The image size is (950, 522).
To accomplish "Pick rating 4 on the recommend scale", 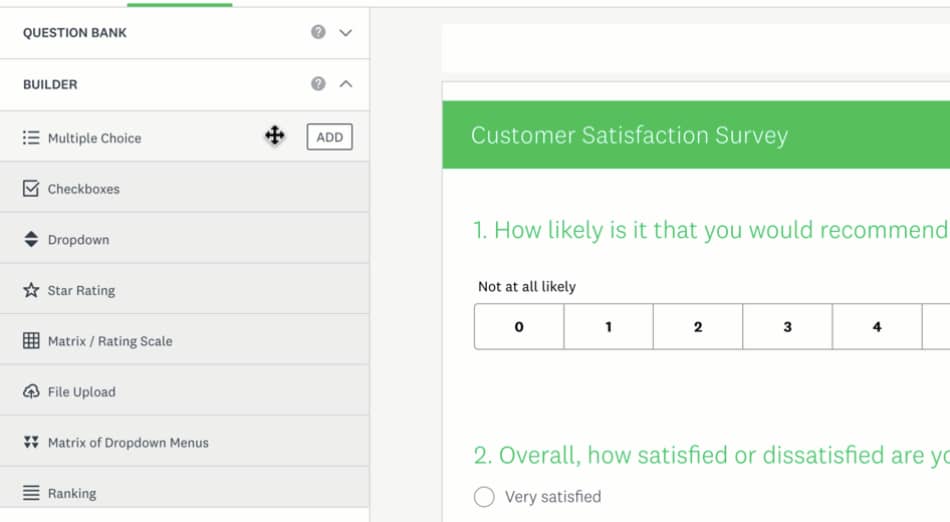I will [x=876, y=327].
